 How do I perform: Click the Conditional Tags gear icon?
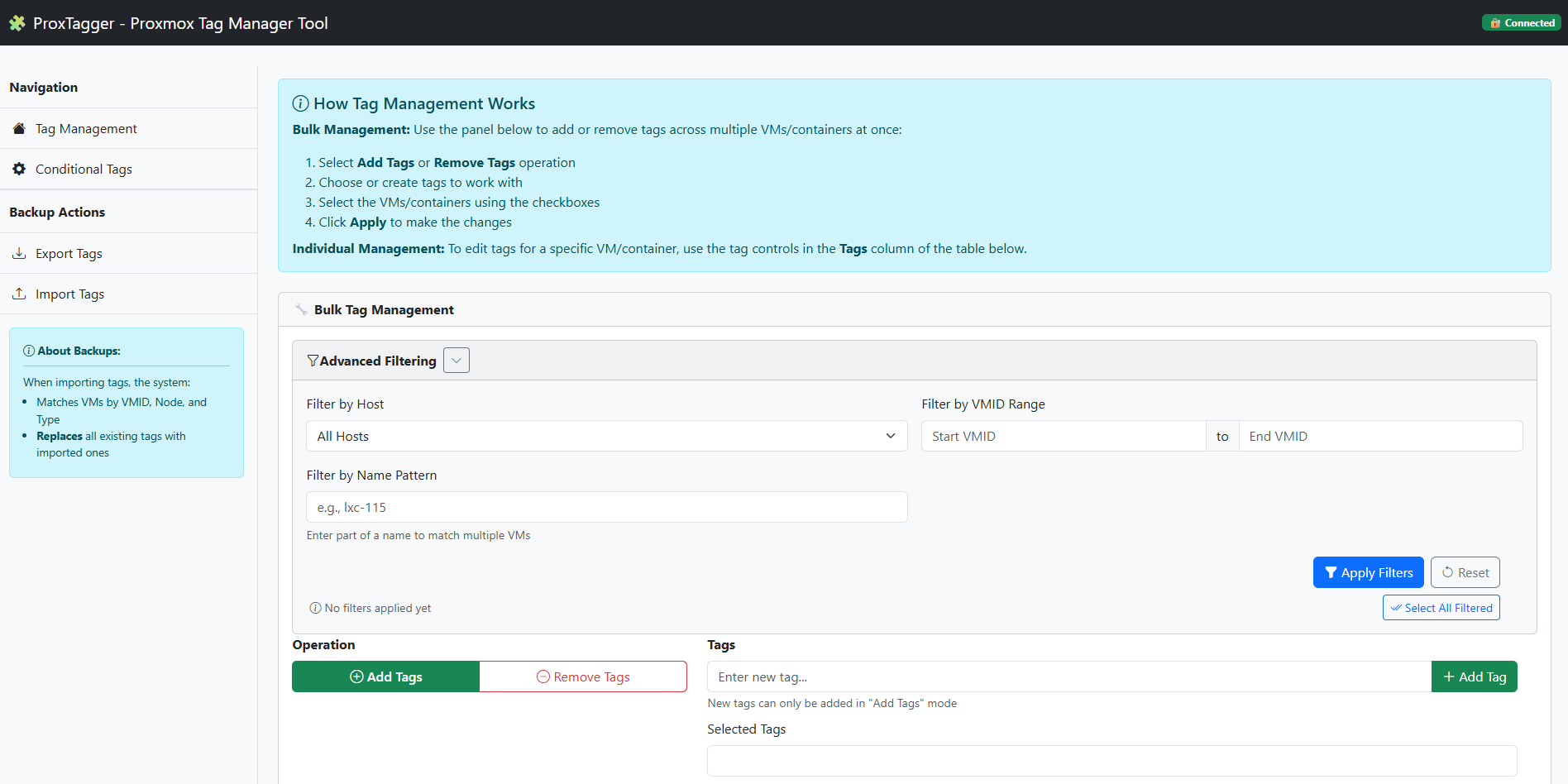[19, 169]
